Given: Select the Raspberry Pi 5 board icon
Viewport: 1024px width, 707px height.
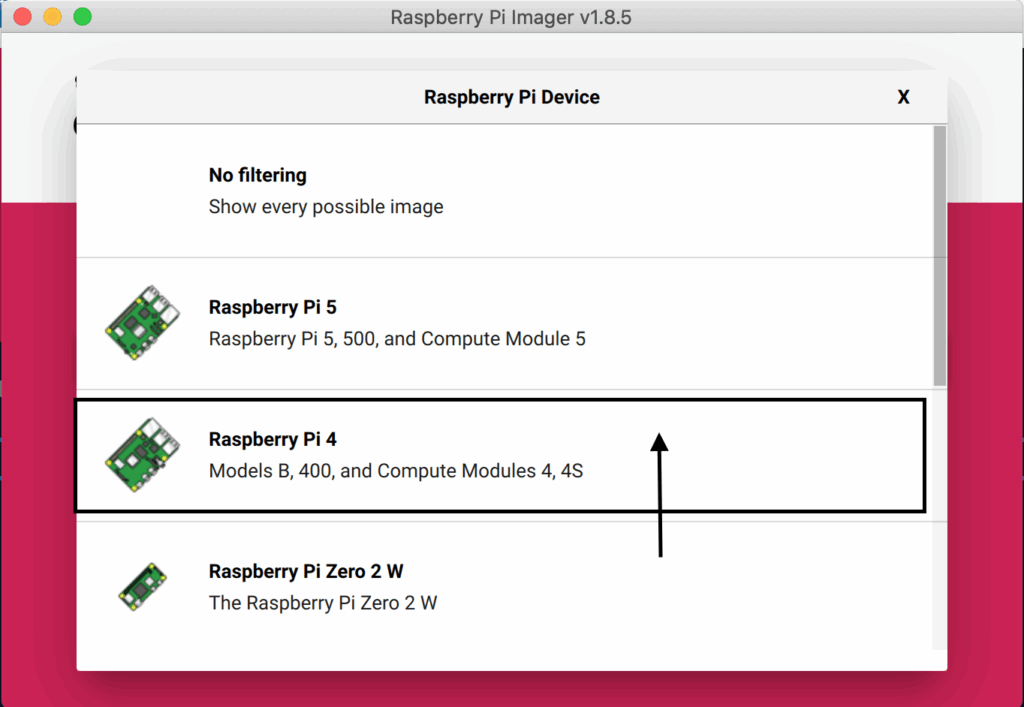Looking at the screenshot, I should point(142,322).
